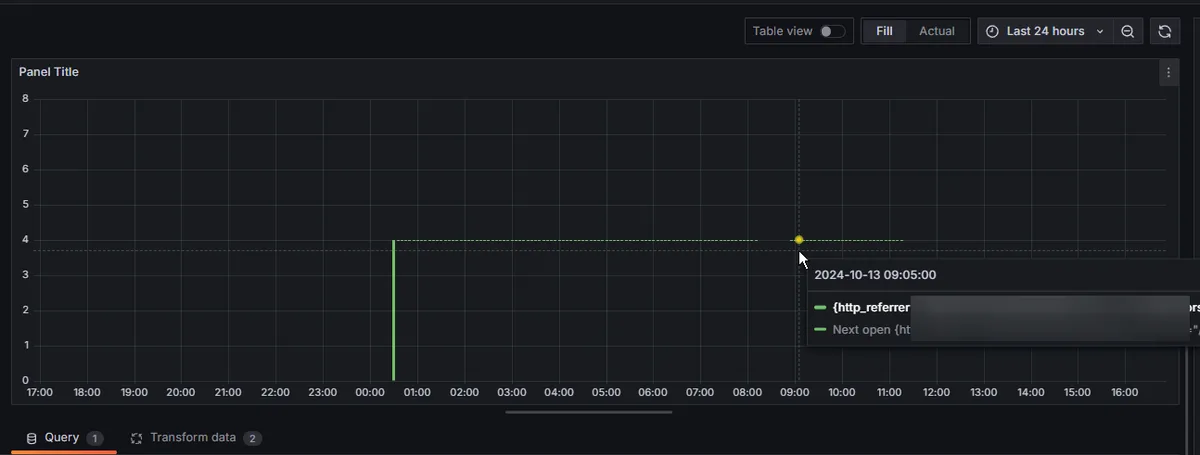This screenshot has width=1200, height=455.
Task: Switch to the Query tab
Action: pyautogui.click(x=62, y=438)
